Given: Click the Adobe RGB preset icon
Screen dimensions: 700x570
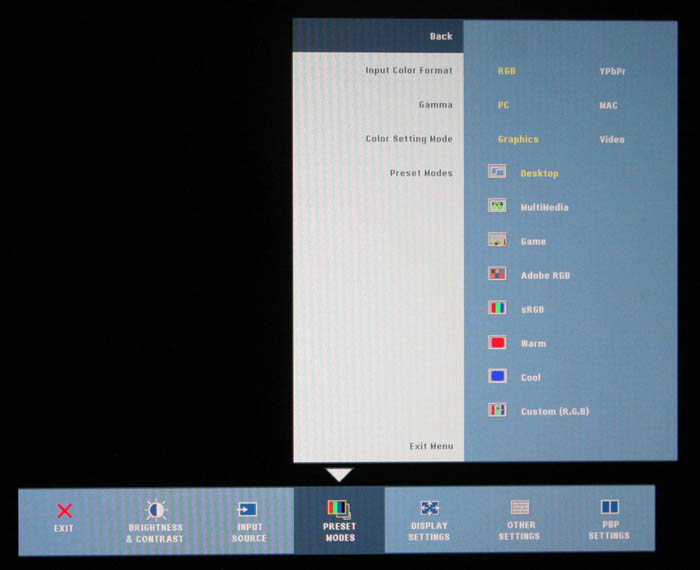Looking at the screenshot, I should pyautogui.click(x=497, y=274).
